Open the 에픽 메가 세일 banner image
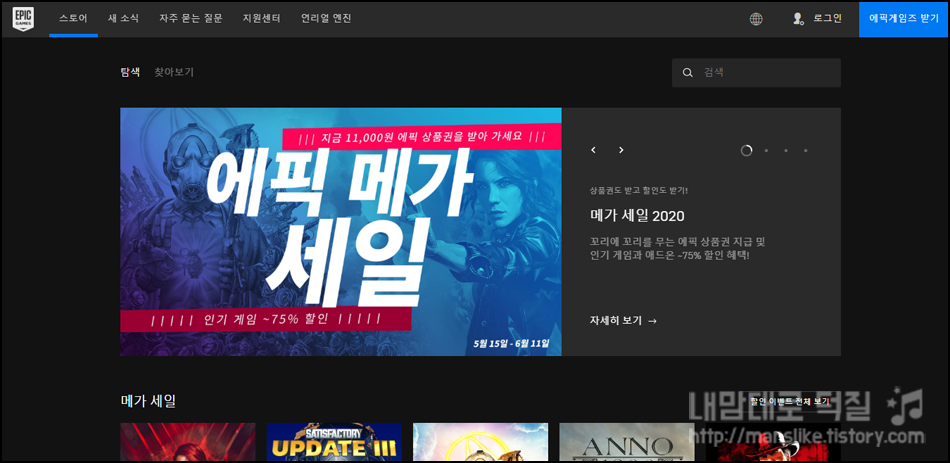The width and height of the screenshot is (950, 463). point(340,232)
